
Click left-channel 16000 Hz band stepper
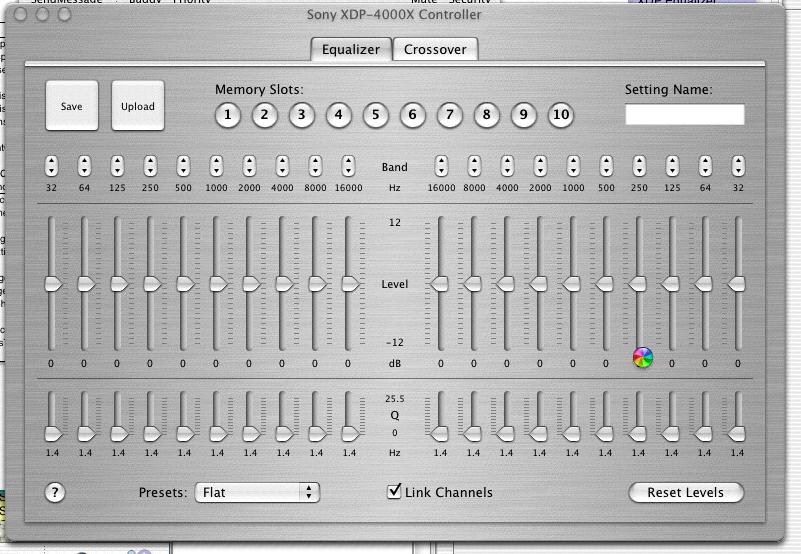pos(348,166)
